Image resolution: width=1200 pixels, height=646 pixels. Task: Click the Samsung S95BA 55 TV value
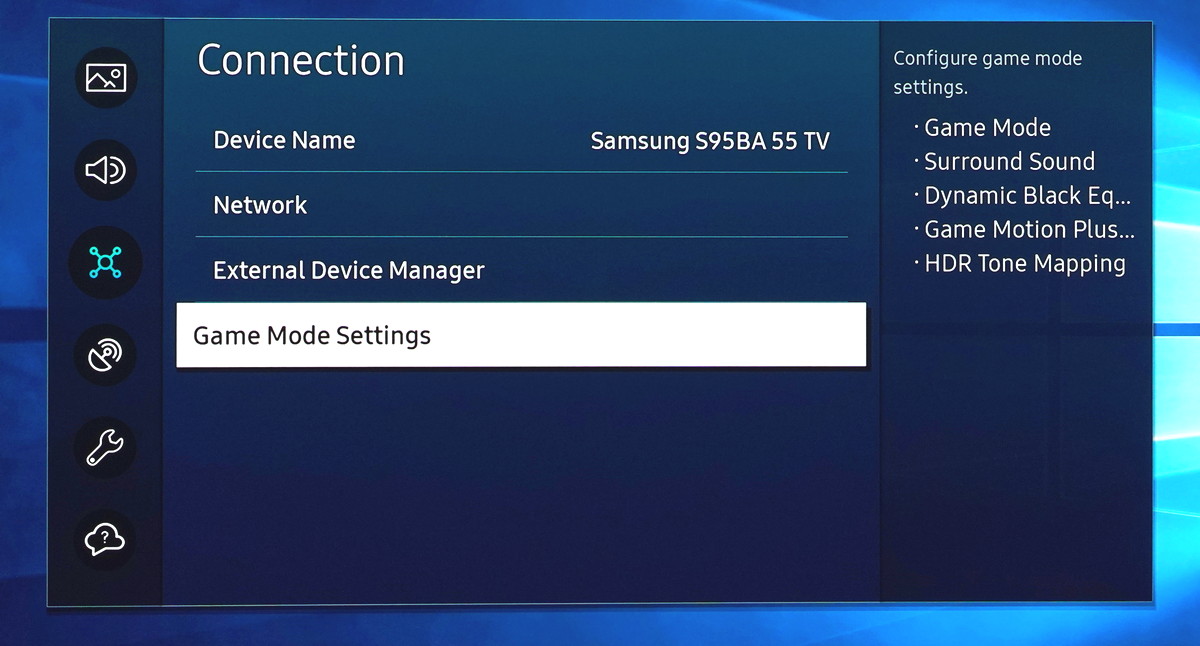pyautogui.click(x=710, y=141)
